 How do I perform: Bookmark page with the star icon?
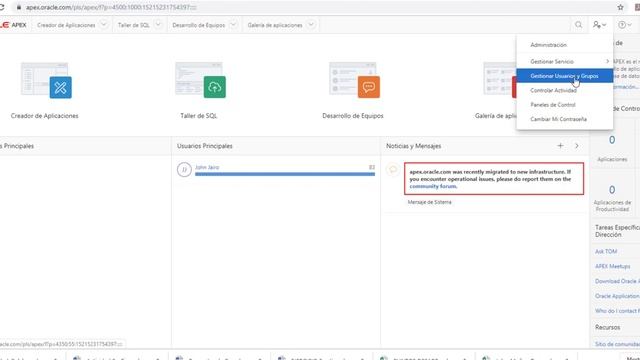(620, 7)
